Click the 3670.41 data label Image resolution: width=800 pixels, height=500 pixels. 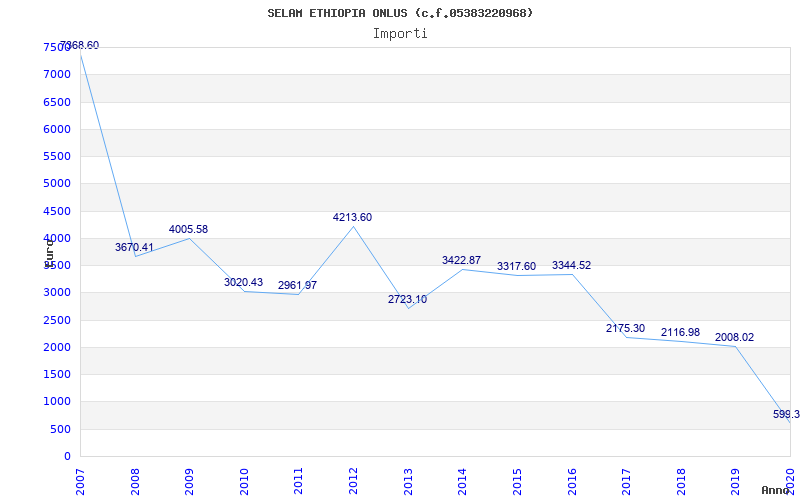click(134, 247)
